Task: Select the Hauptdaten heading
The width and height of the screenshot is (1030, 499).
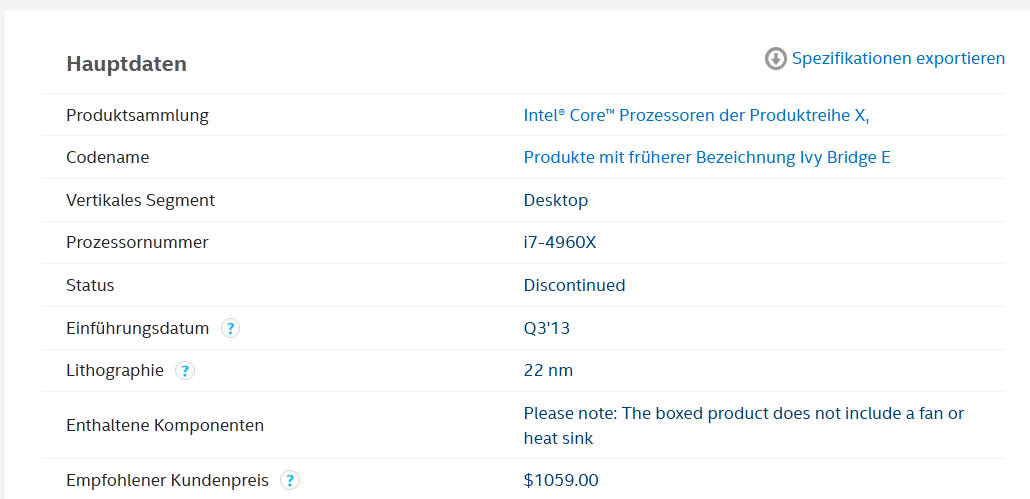Action: 127,64
